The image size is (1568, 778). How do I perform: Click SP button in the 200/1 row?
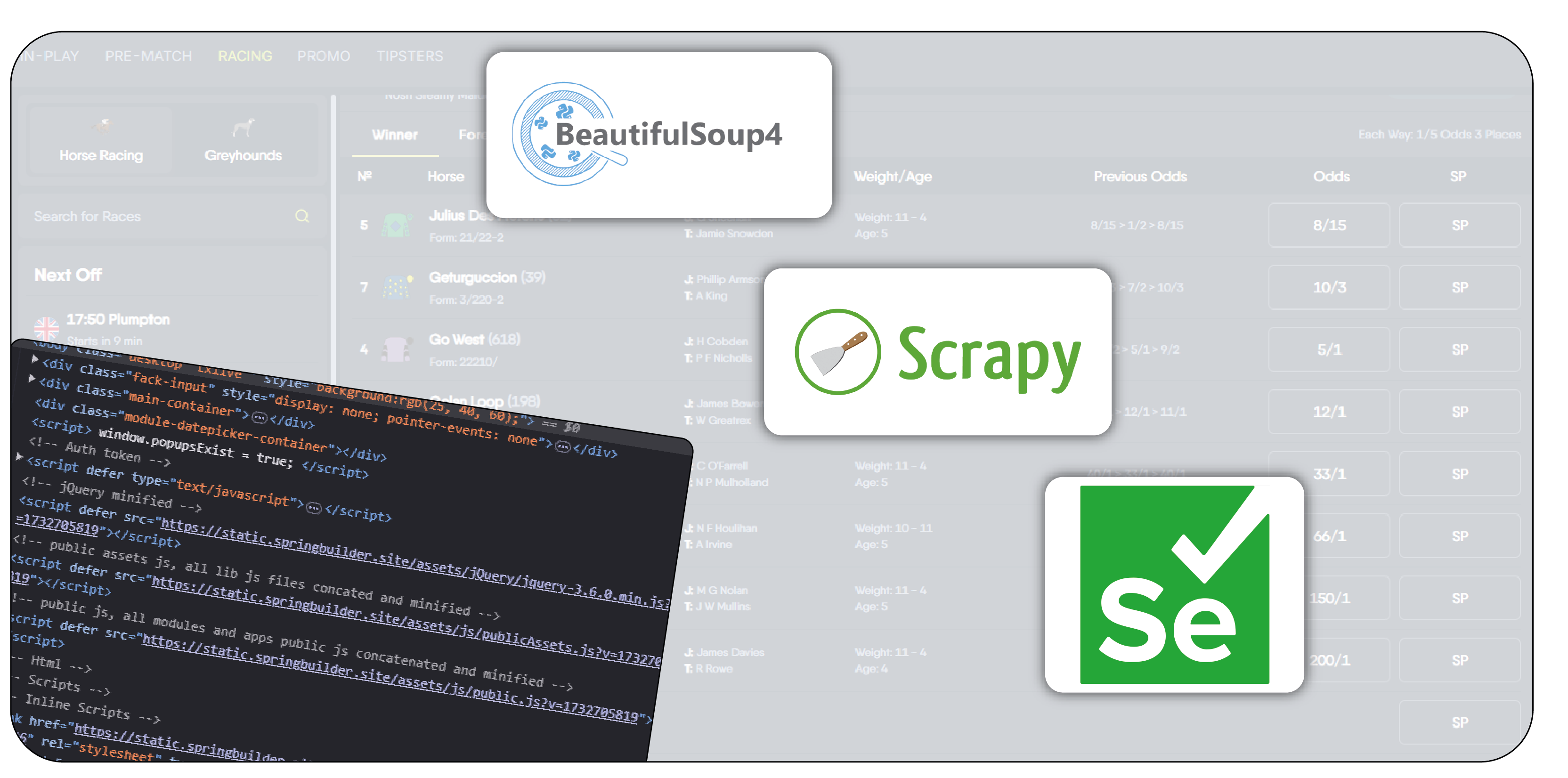1460,660
